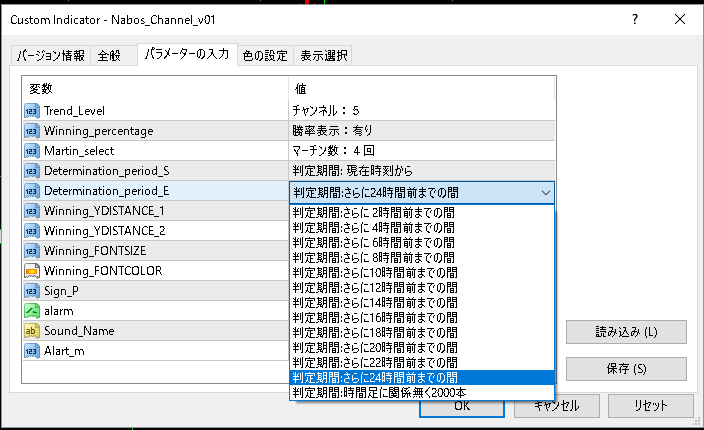Viewport: 704px width, 430px height.
Task: Choose さらに20時間前までの間 option
Action: (x=422, y=348)
